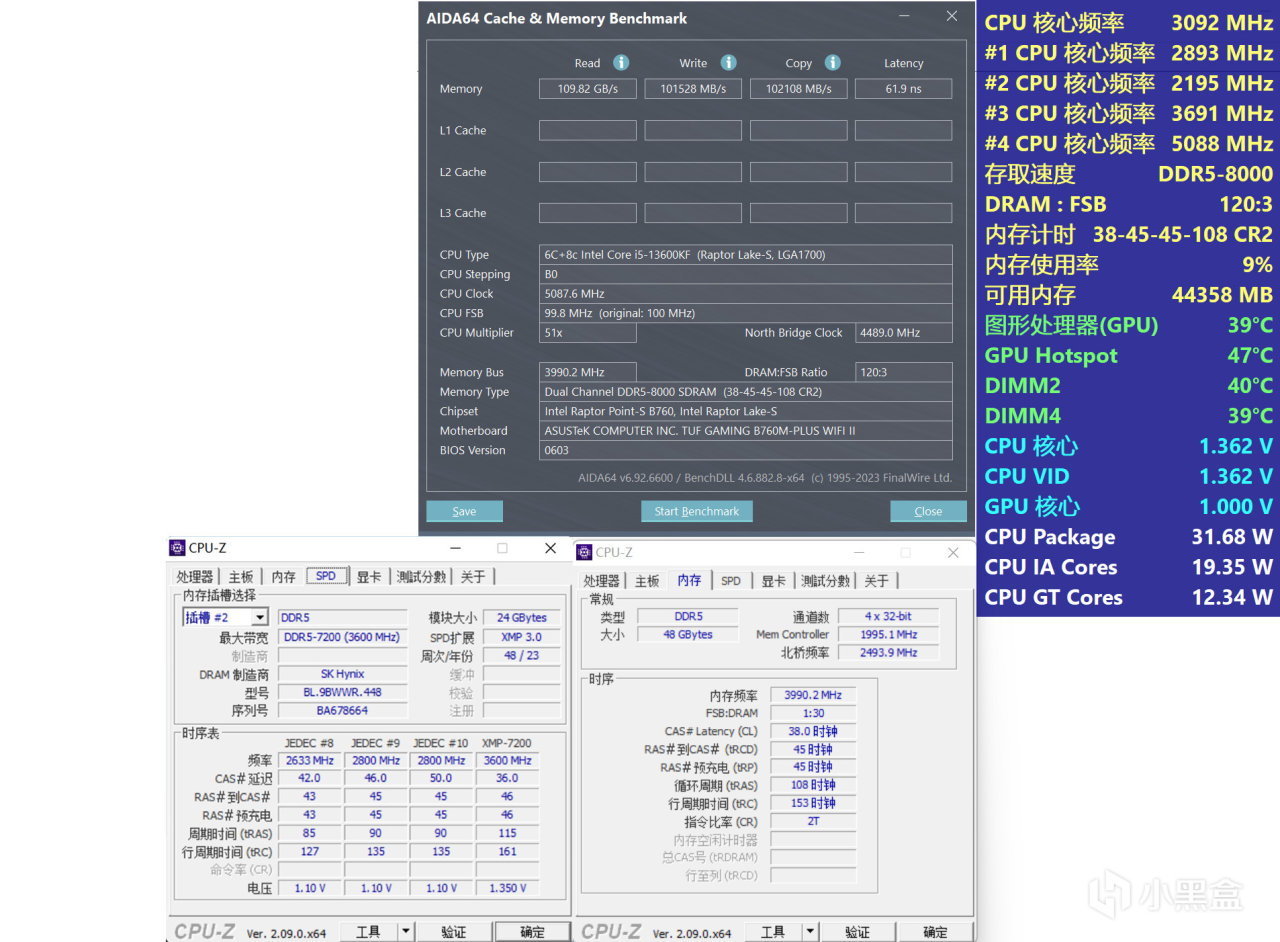
Task: Switch to 内存 tab in CPU-Z SPD window
Action: tap(284, 577)
